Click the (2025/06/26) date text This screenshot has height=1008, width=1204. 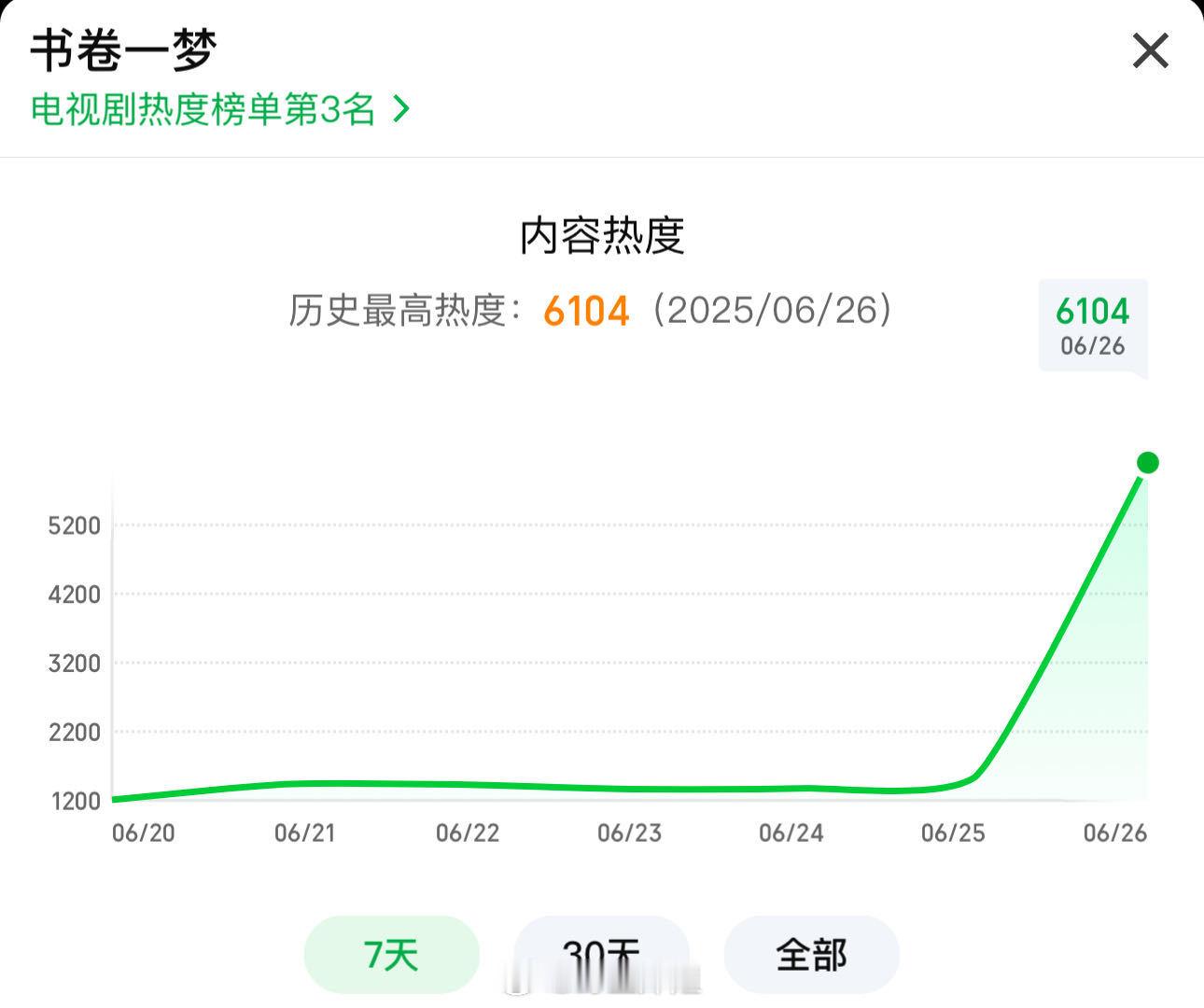pyautogui.click(x=772, y=310)
